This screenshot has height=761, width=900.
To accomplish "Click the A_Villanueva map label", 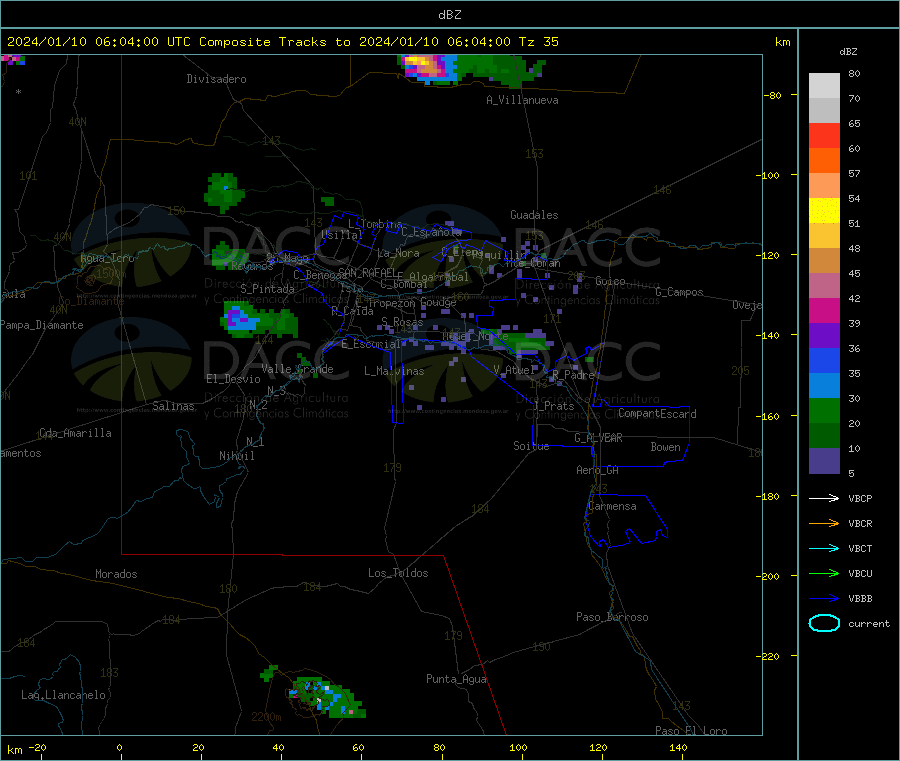I will point(522,100).
